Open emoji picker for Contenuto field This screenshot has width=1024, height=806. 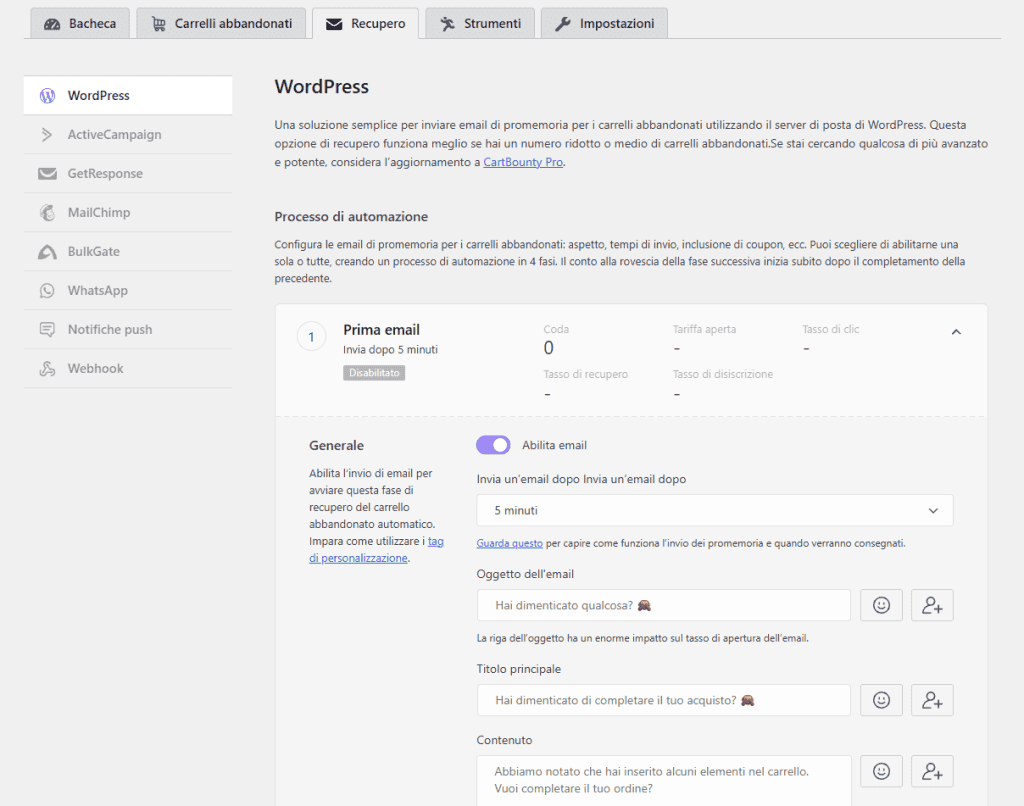[881, 771]
